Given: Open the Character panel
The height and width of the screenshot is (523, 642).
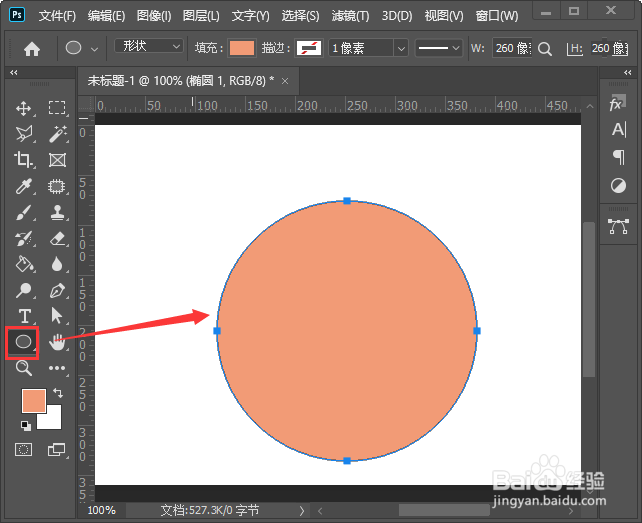Looking at the screenshot, I should 618,130.
